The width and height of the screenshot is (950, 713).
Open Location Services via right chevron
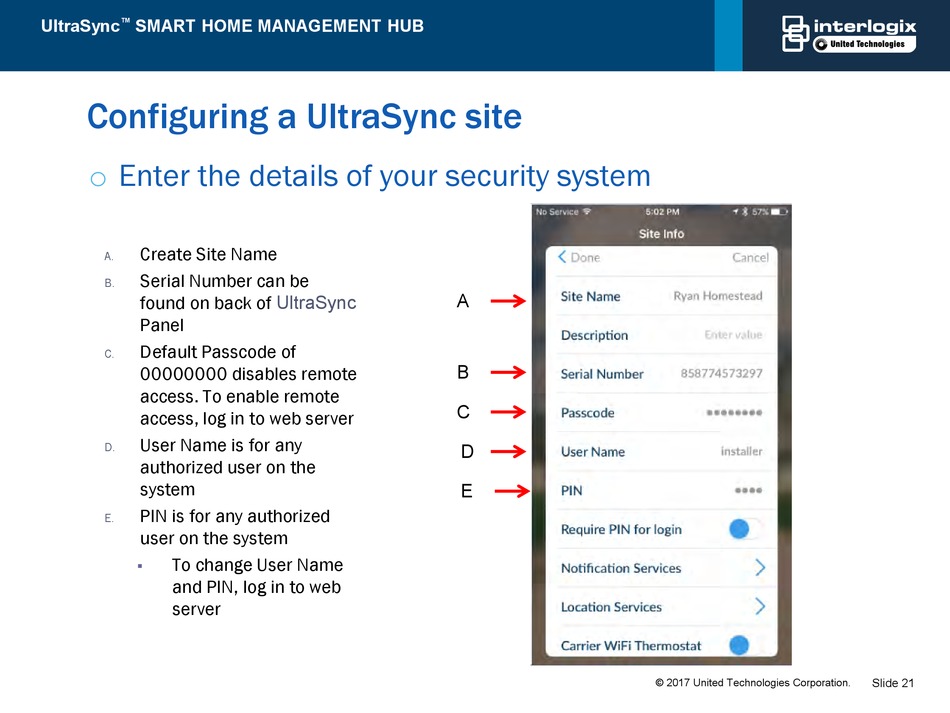[760, 607]
